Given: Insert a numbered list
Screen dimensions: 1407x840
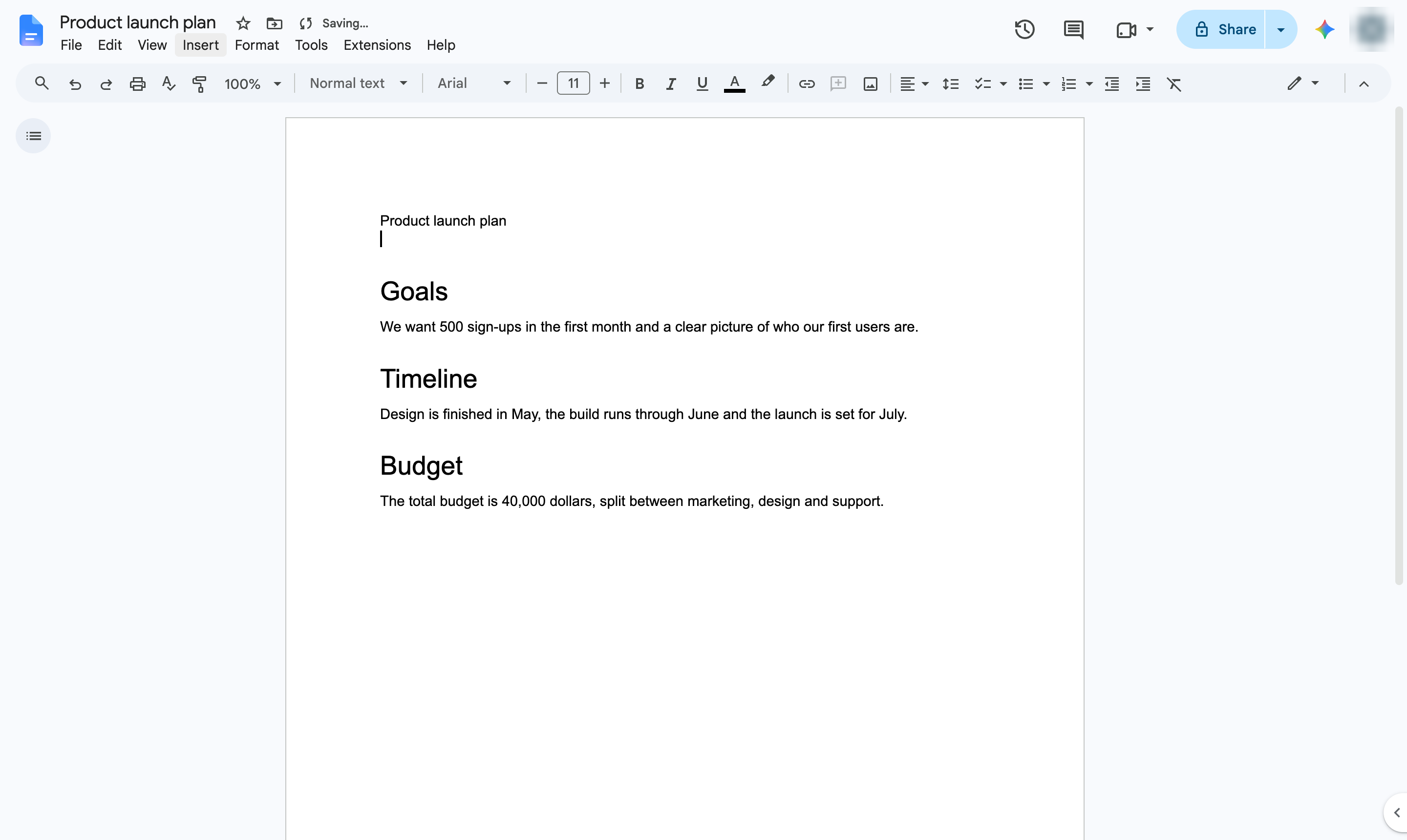Looking at the screenshot, I should point(1068,84).
